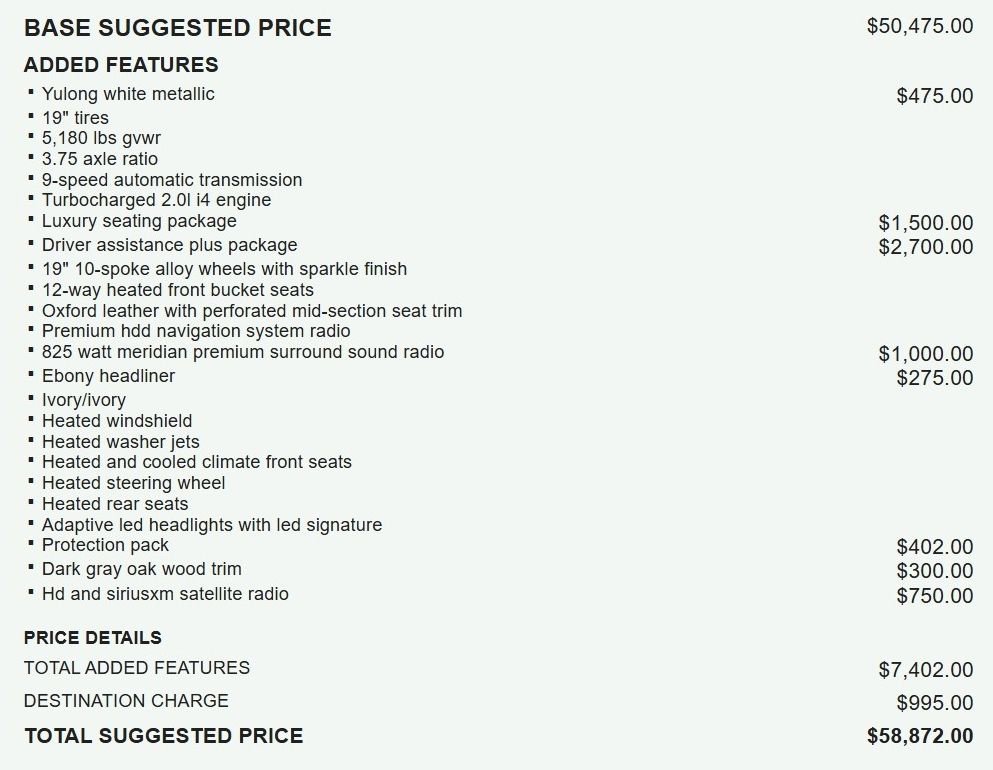Click the Destination Charge $995.00 amount
This screenshot has width=993, height=770.
(935, 702)
